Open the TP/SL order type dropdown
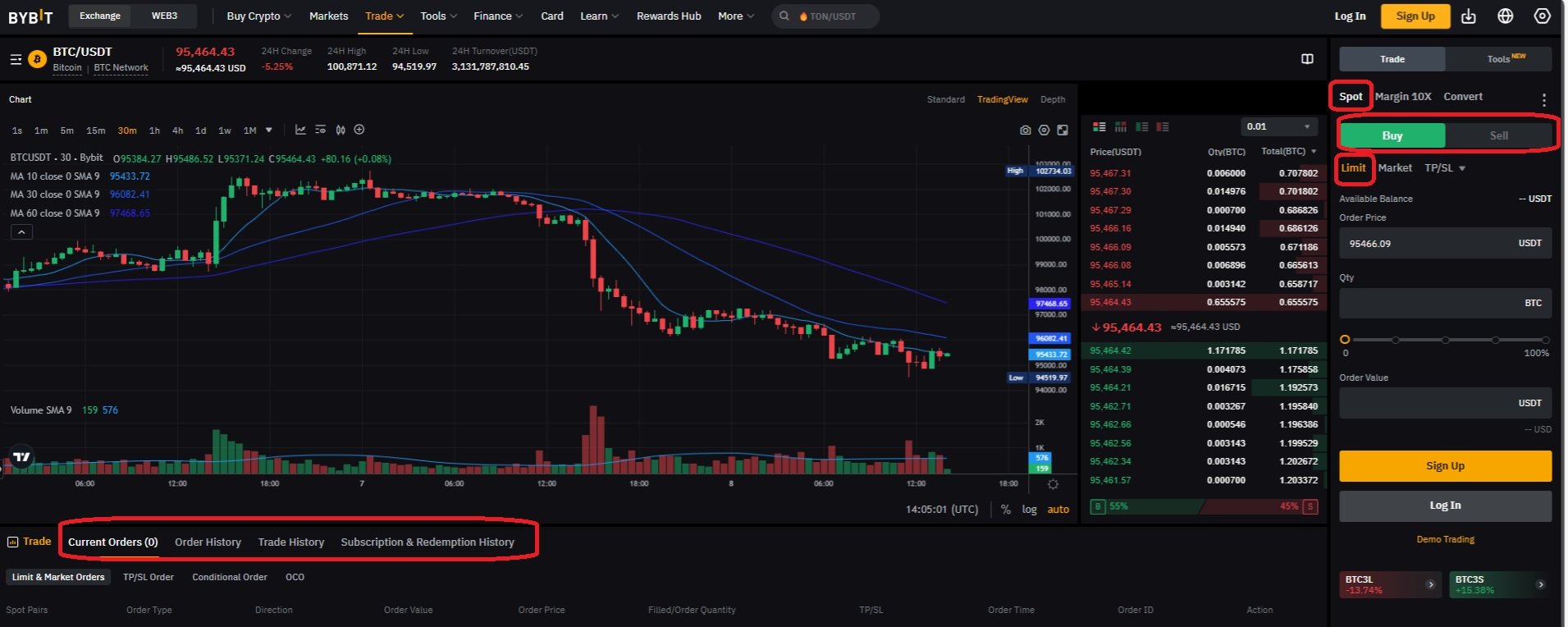The image size is (1568, 627). pos(1445,167)
